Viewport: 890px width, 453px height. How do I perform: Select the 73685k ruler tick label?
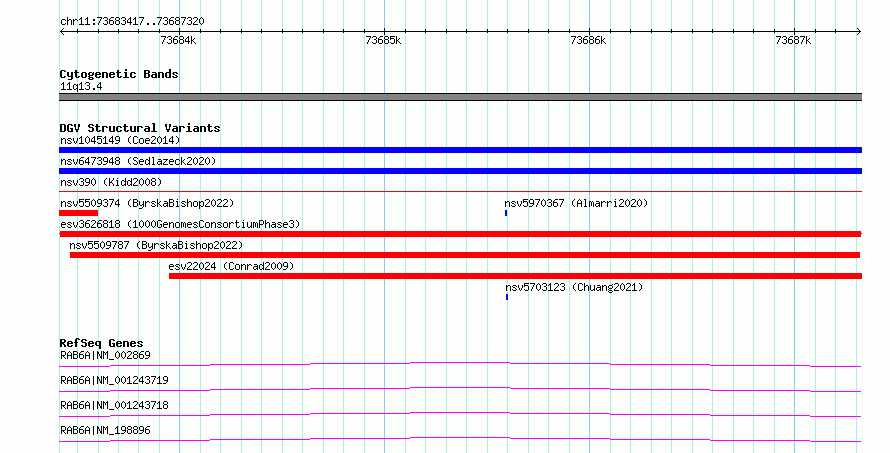click(x=384, y=40)
